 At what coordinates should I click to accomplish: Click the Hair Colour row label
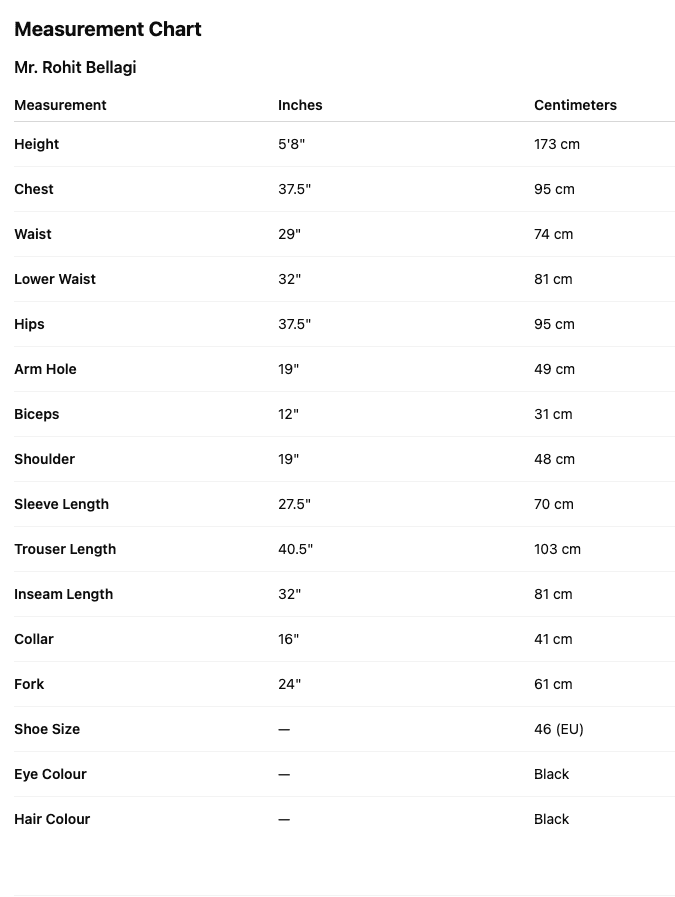point(52,819)
